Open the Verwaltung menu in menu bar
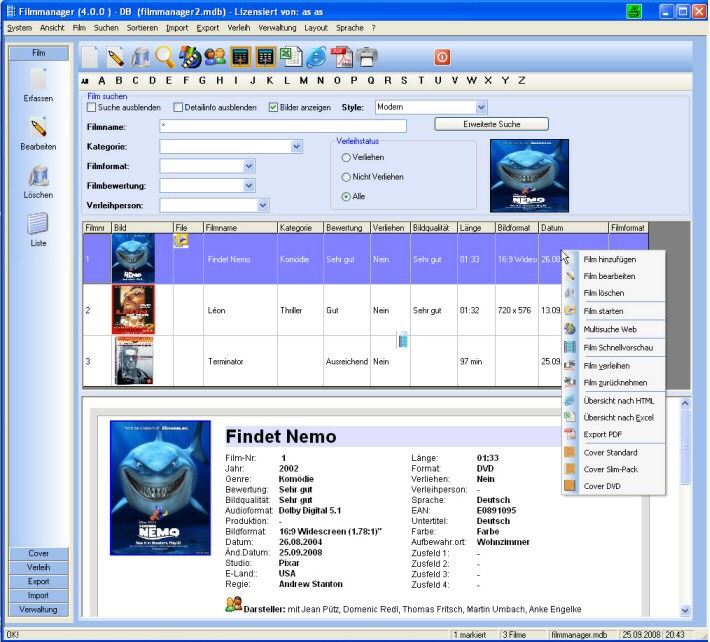The height and width of the screenshot is (642, 710). [x=276, y=28]
